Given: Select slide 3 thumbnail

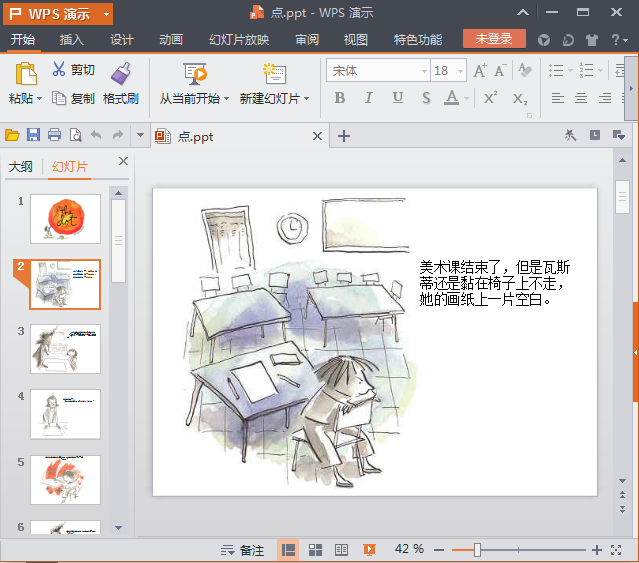Looking at the screenshot, I should pyautogui.click(x=65, y=349).
